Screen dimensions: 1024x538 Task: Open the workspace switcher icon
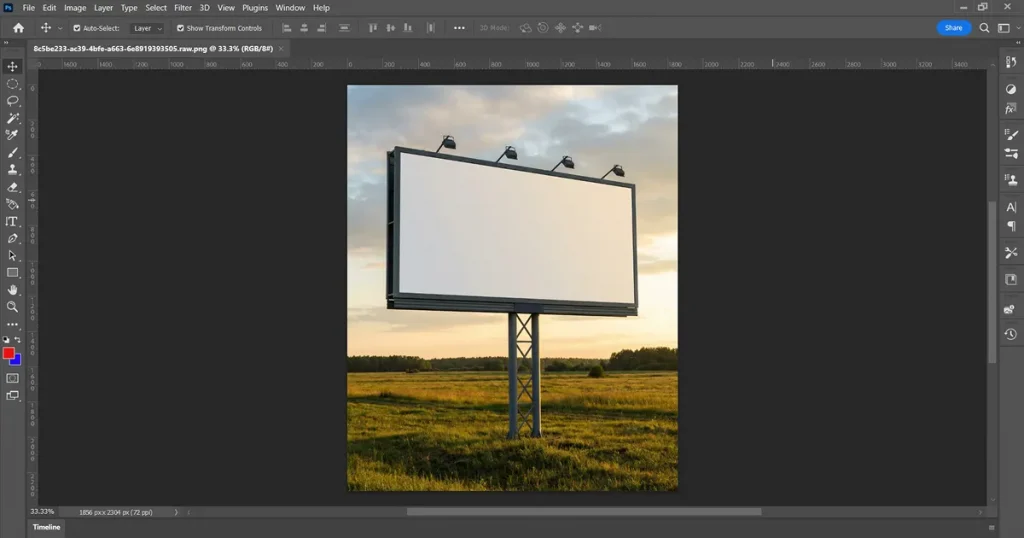coord(1004,28)
